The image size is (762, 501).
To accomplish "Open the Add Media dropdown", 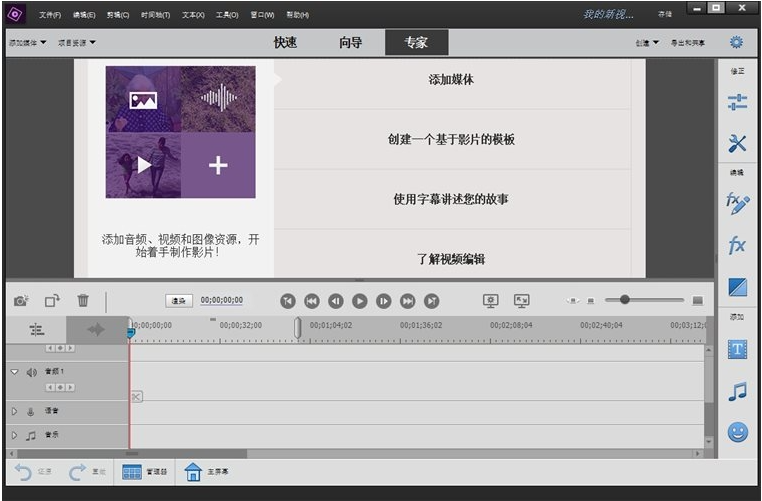I will [28, 43].
